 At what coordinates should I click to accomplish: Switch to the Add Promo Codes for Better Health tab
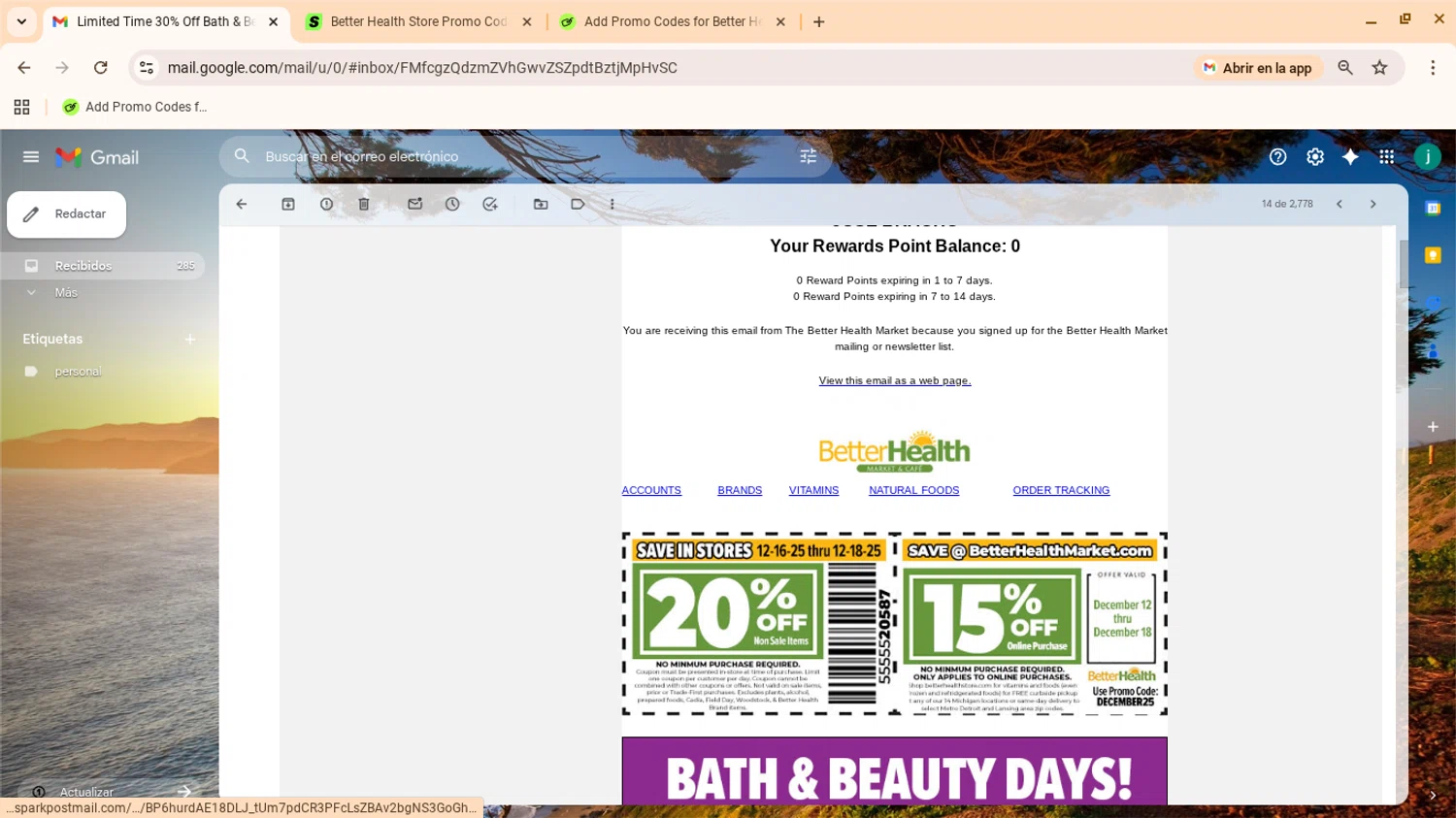click(672, 21)
